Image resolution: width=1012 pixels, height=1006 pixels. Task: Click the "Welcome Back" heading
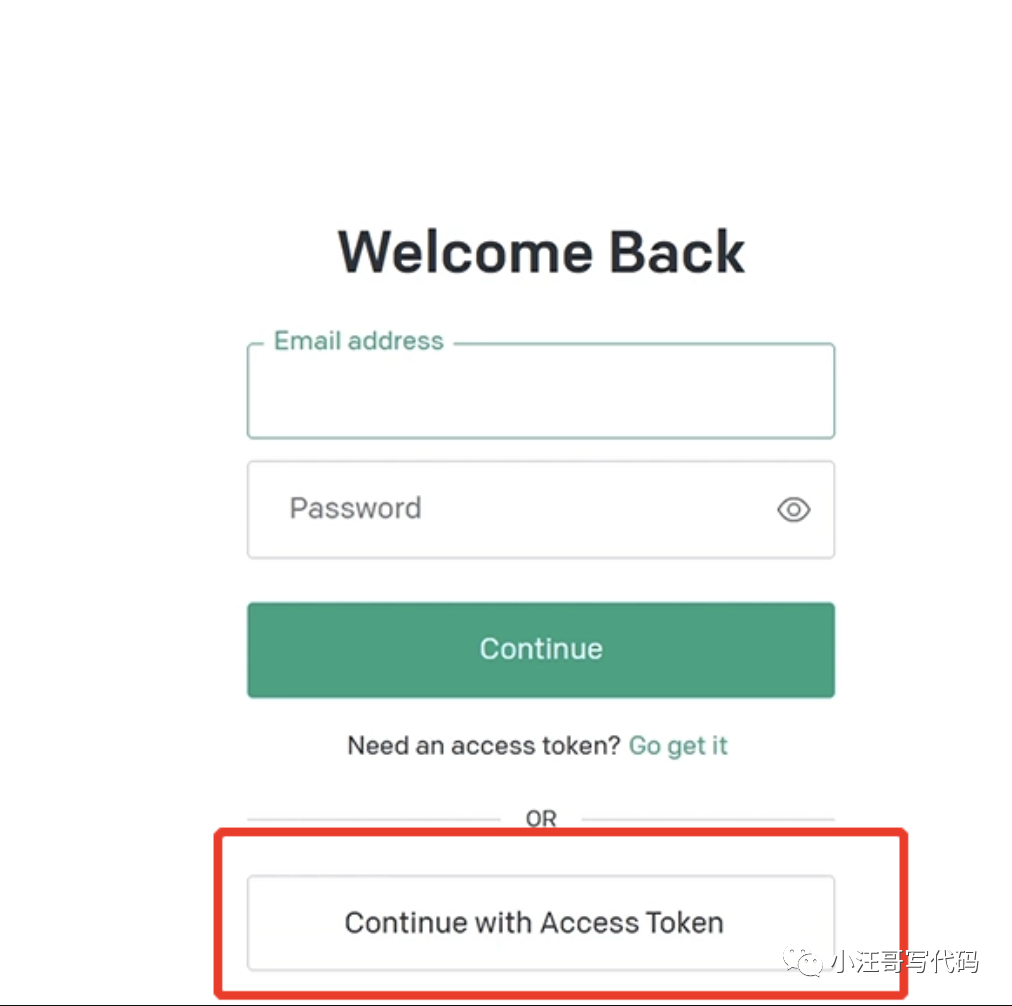(541, 251)
